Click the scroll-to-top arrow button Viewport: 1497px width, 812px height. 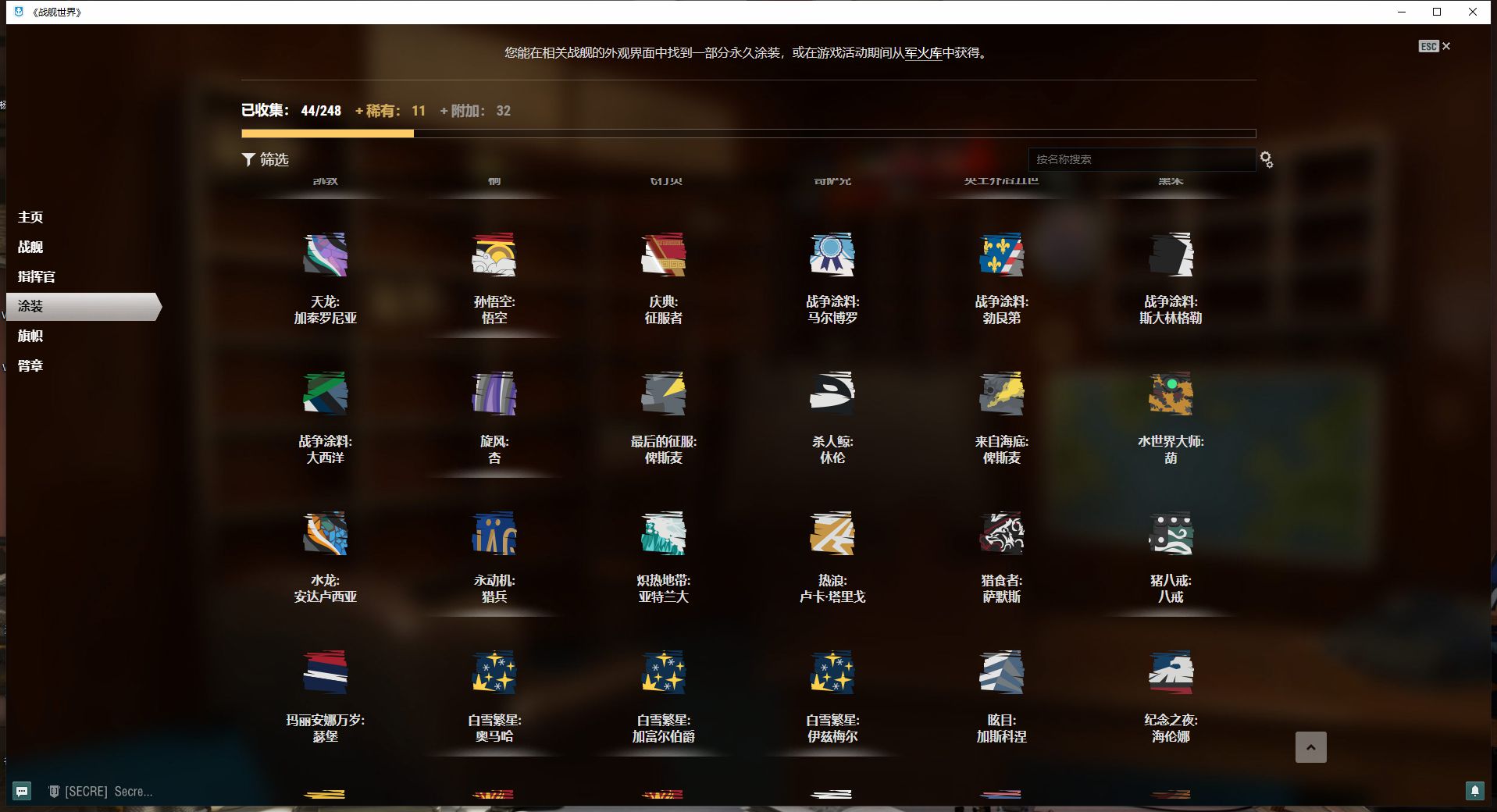1310,747
